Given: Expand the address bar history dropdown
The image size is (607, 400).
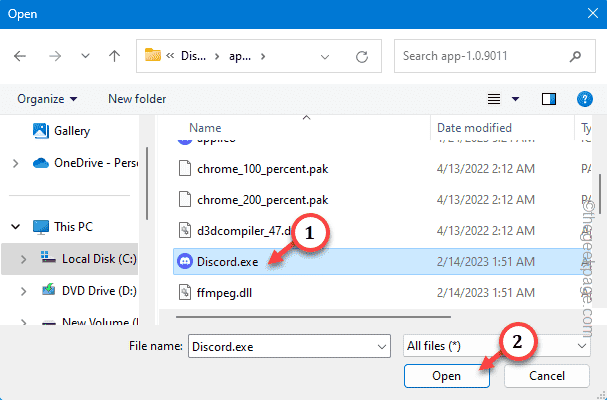Looking at the screenshot, I should click(x=325, y=57).
